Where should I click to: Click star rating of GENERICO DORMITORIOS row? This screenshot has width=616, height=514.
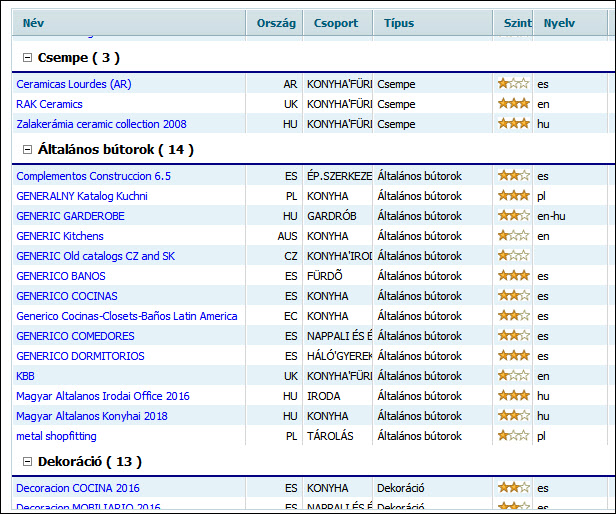click(513, 356)
